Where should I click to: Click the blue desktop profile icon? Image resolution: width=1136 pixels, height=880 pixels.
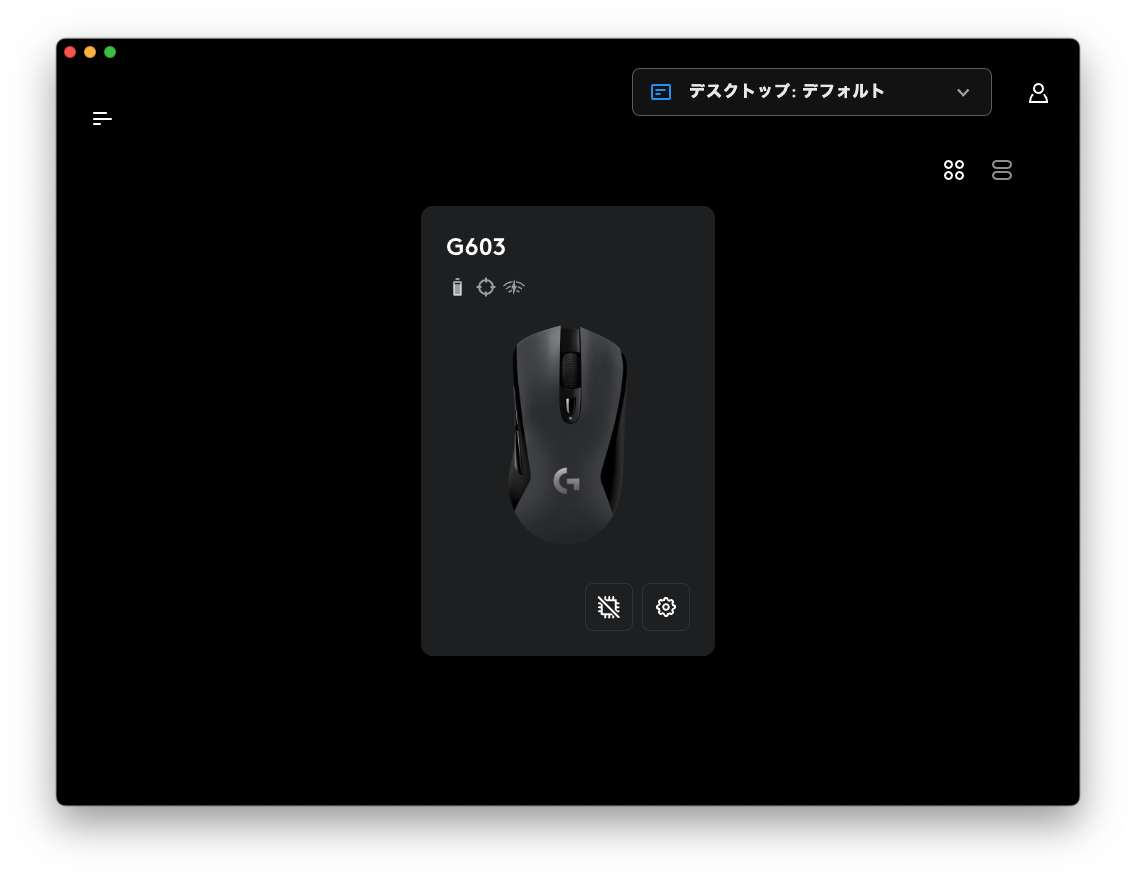coord(661,92)
